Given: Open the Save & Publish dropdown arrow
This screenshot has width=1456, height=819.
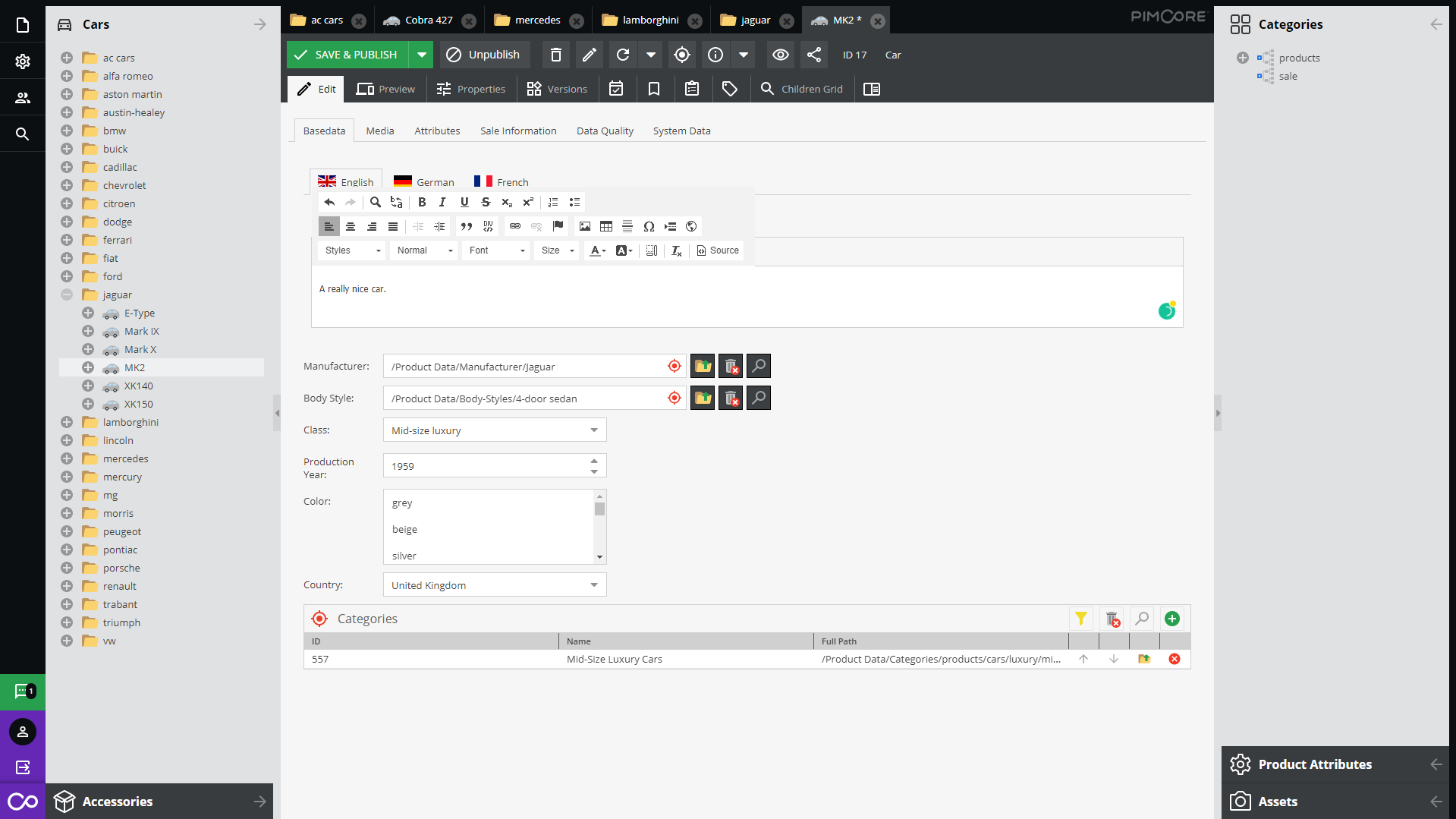Looking at the screenshot, I should 422,55.
